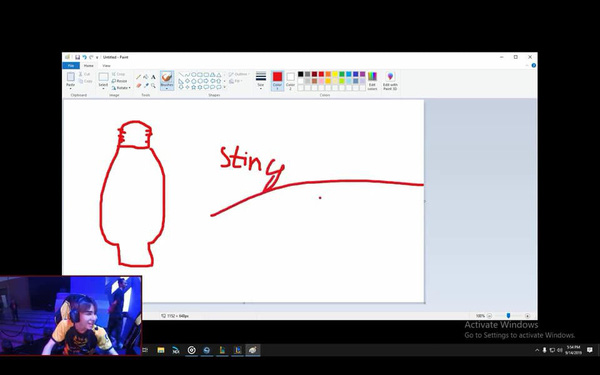The width and height of the screenshot is (600, 375).
Task: Select the Color picker eyedropper tool
Action: tap(146, 85)
